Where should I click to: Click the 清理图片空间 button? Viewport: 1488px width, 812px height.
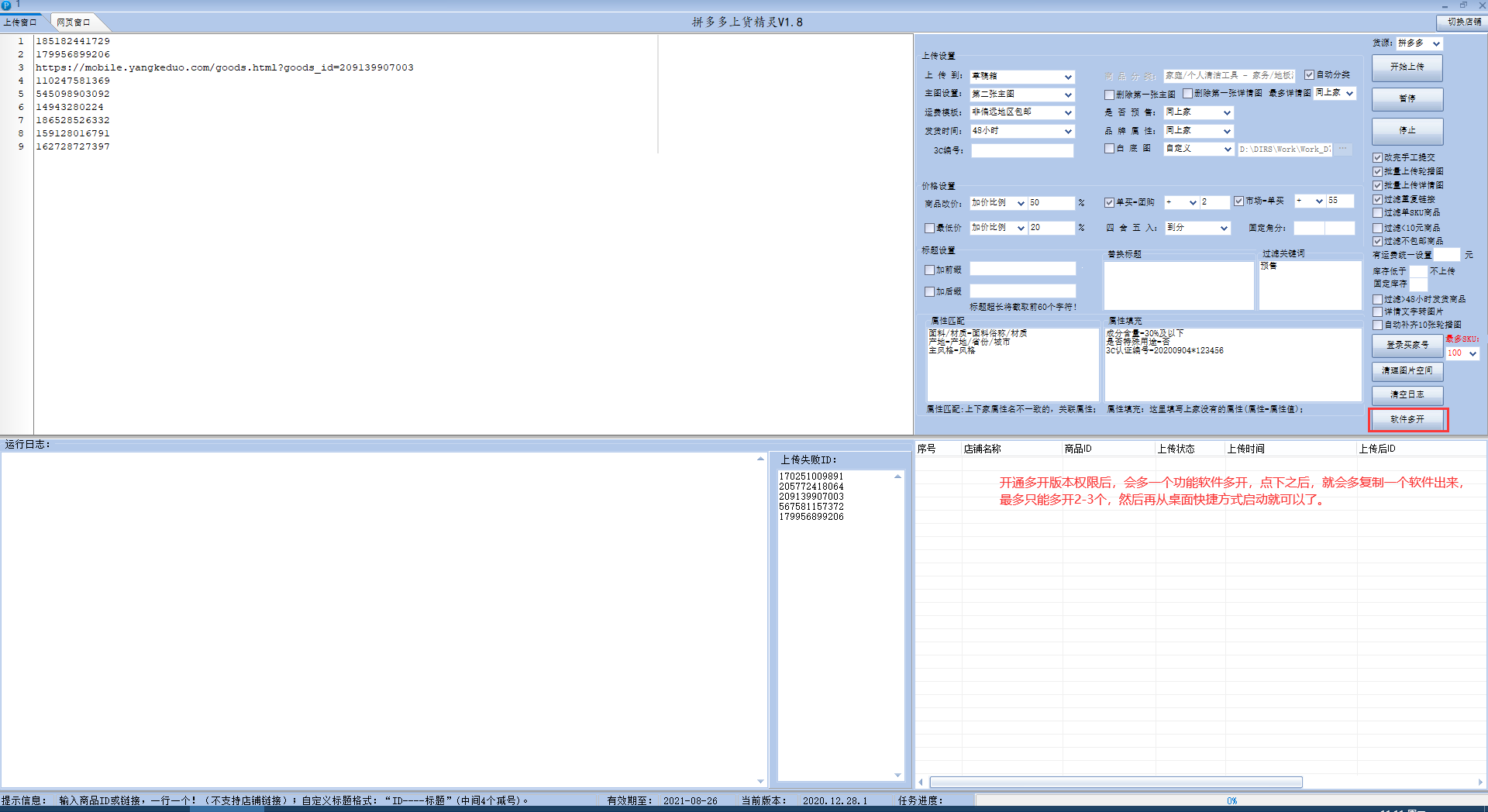click(1407, 371)
